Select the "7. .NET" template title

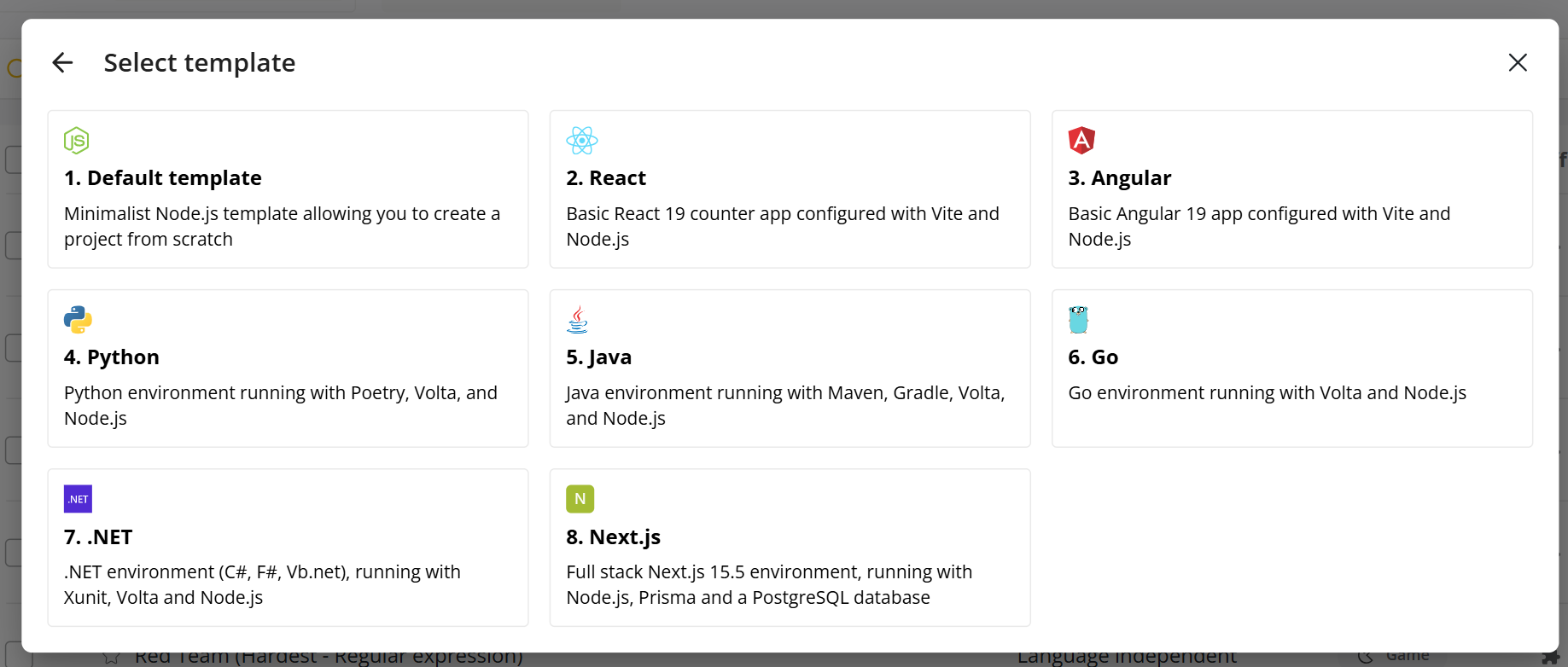[98, 537]
